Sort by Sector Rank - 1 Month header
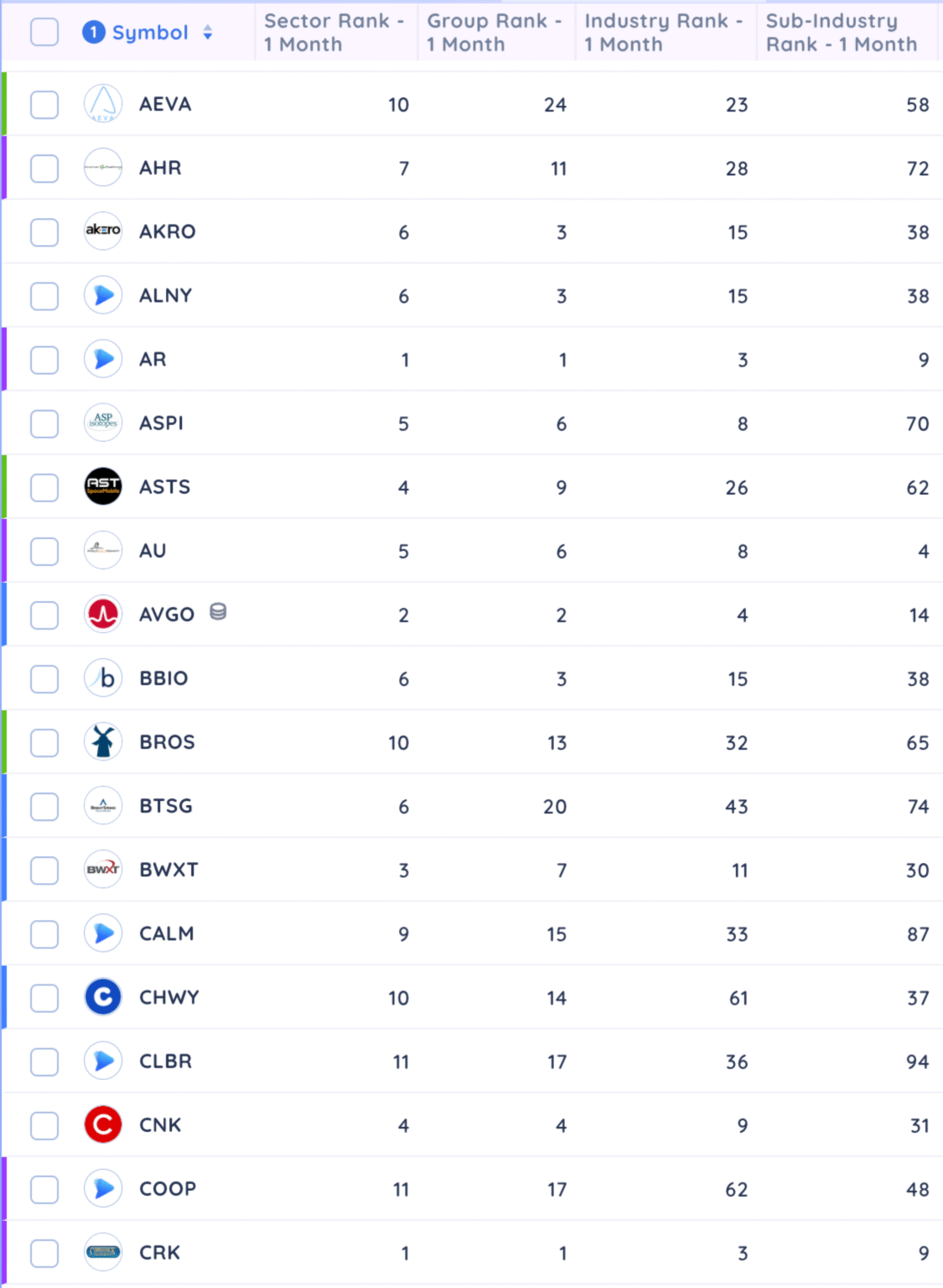This screenshot has height=1288, width=943. click(334, 33)
